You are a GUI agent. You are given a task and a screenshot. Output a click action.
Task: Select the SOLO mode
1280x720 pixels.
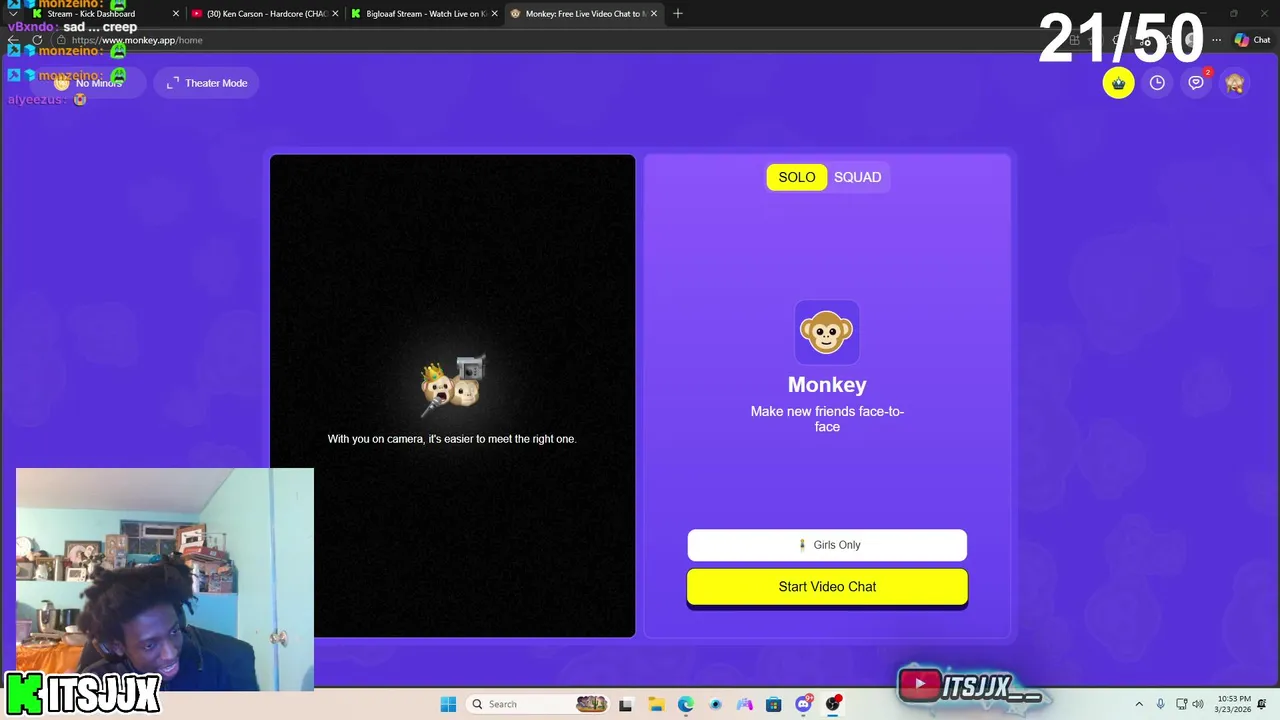(797, 177)
